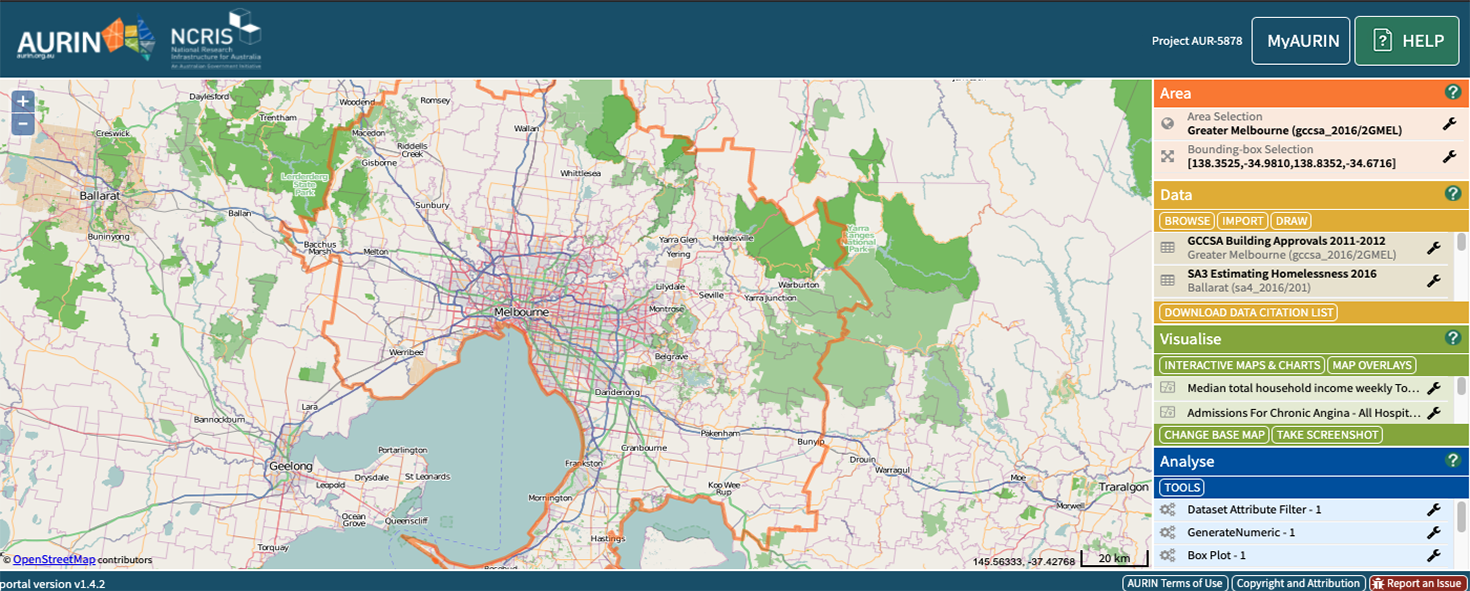Image resolution: width=1470 pixels, height=591 pixels.
Task: Open the HELP page
Action: [x=1407, y=41]
